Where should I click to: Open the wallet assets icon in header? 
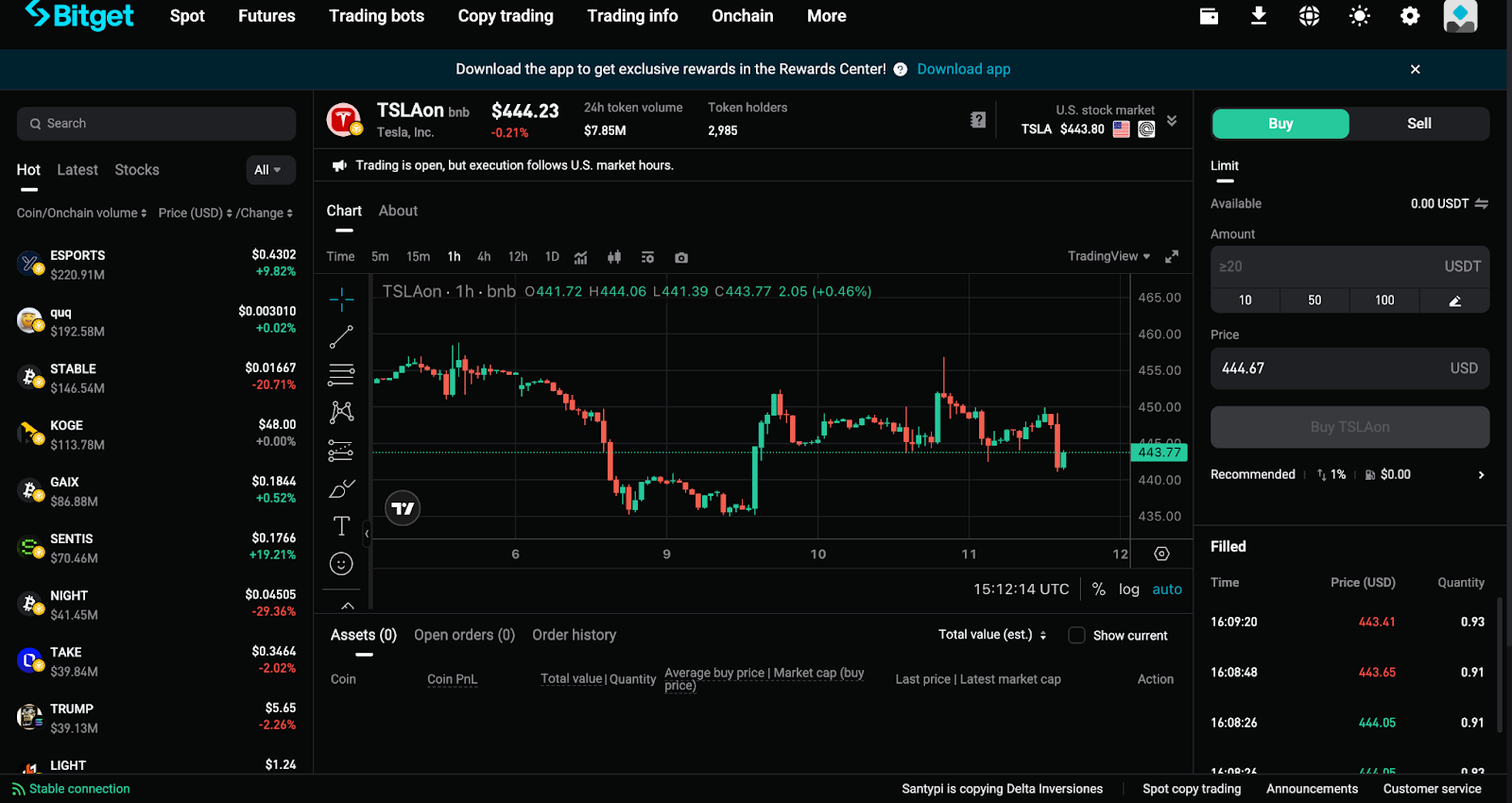coord(1209,16)
